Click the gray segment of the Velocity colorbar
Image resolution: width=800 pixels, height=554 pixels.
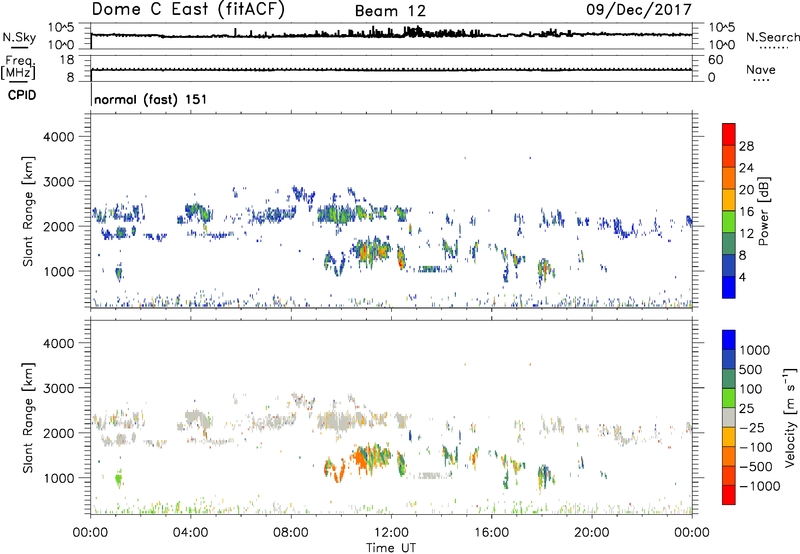[x=729, y=418]
